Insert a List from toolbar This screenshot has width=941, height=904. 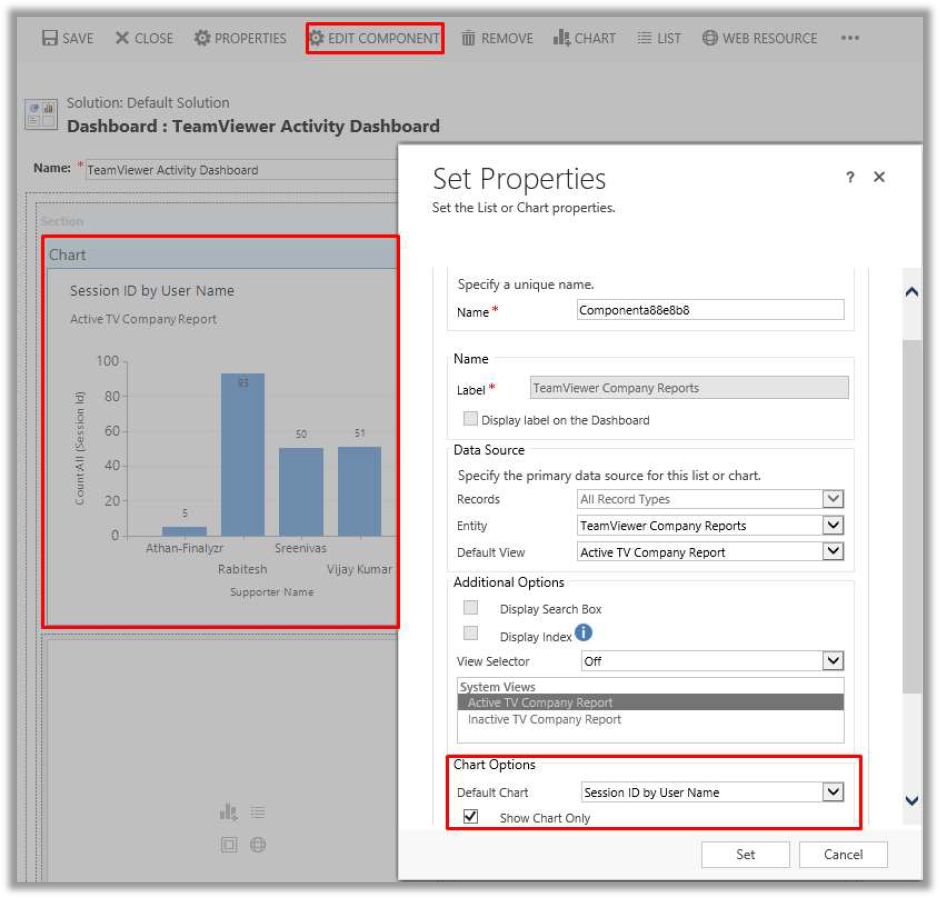coord(658,38)
